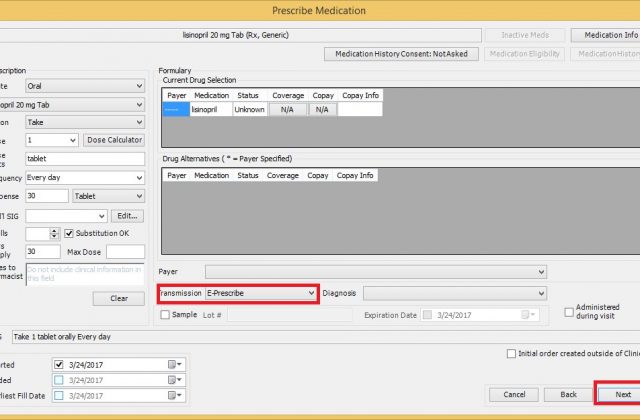Open the Ended date calendar picker
The image size is (640, 420).
179,380
